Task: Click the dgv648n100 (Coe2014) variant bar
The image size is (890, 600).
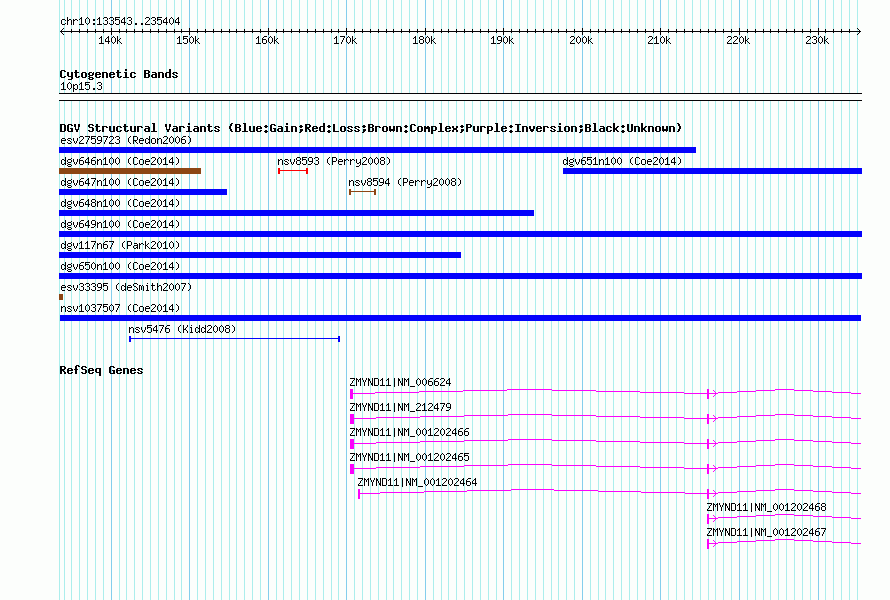Action: tap(296, 213)
